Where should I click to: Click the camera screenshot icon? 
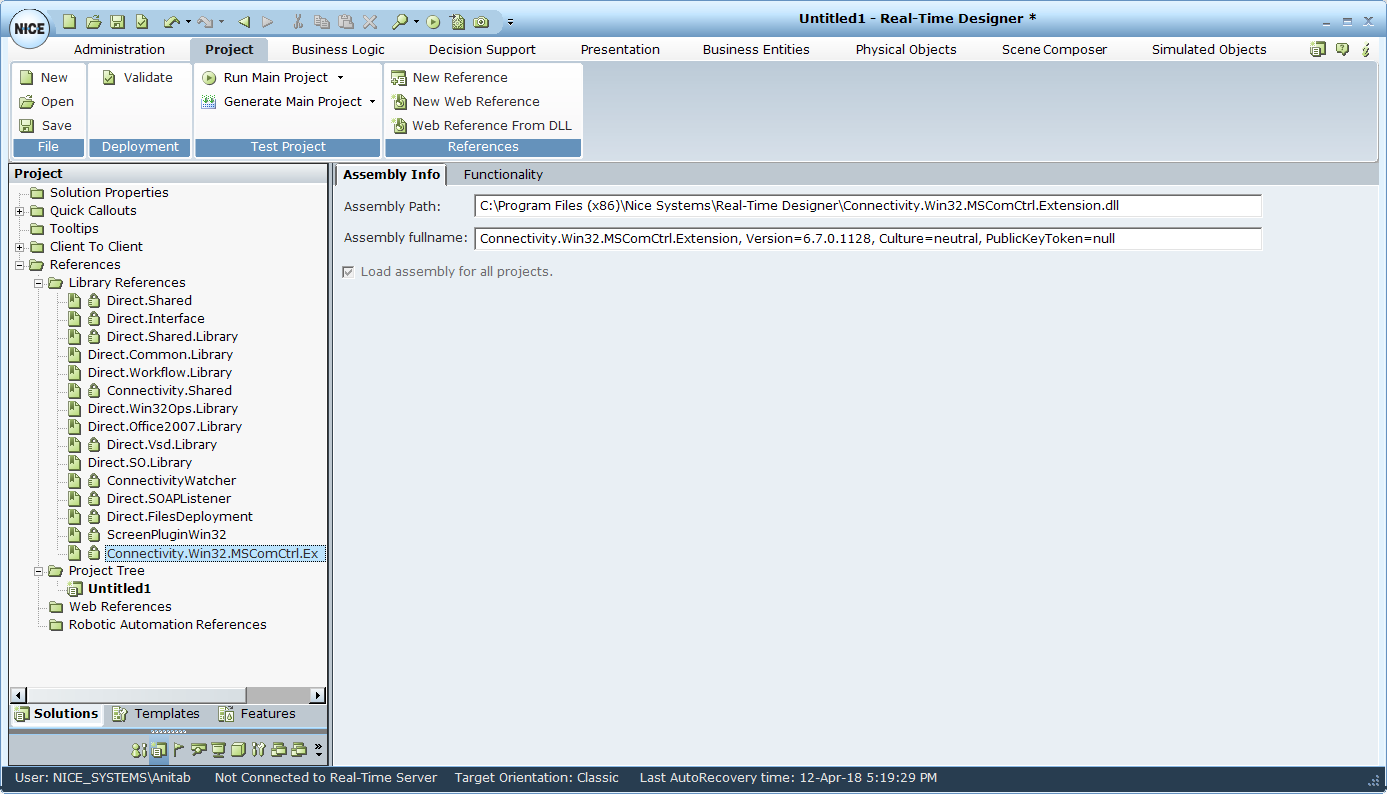click(481, 21)
